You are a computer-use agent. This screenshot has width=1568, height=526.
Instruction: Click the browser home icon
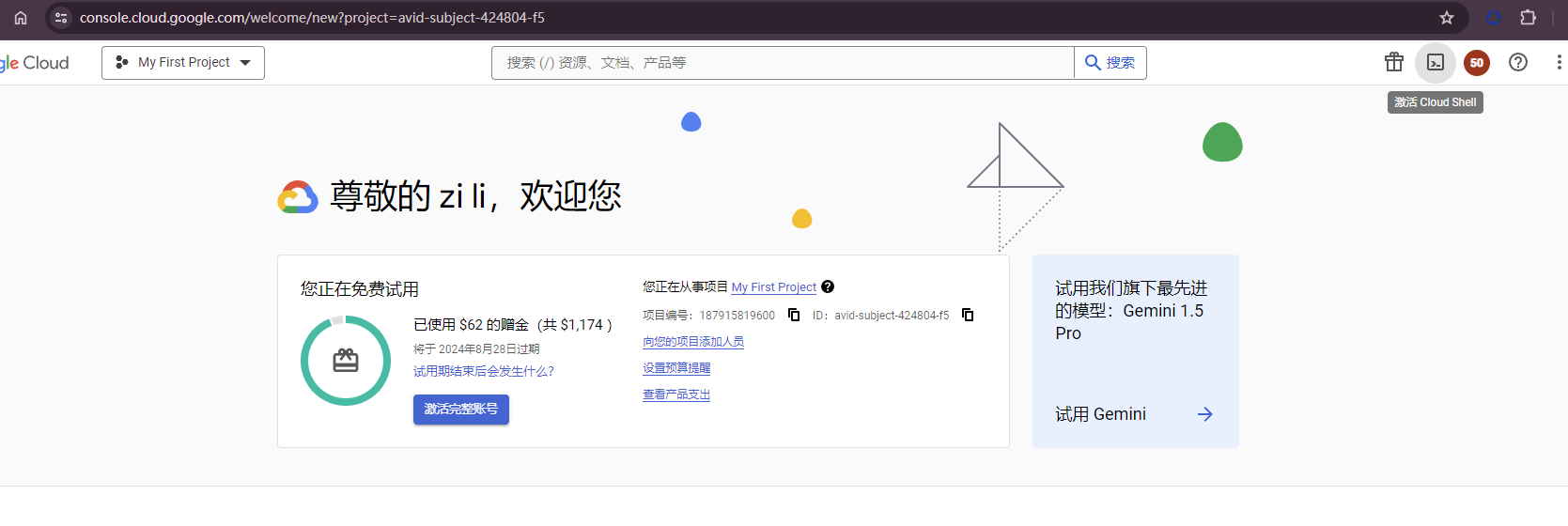coord(21,18)
